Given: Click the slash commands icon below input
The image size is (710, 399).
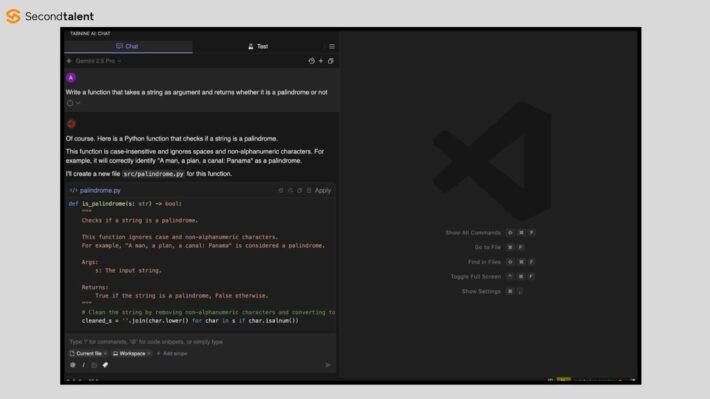Looking at the screenshot, I should click(84, 365).
